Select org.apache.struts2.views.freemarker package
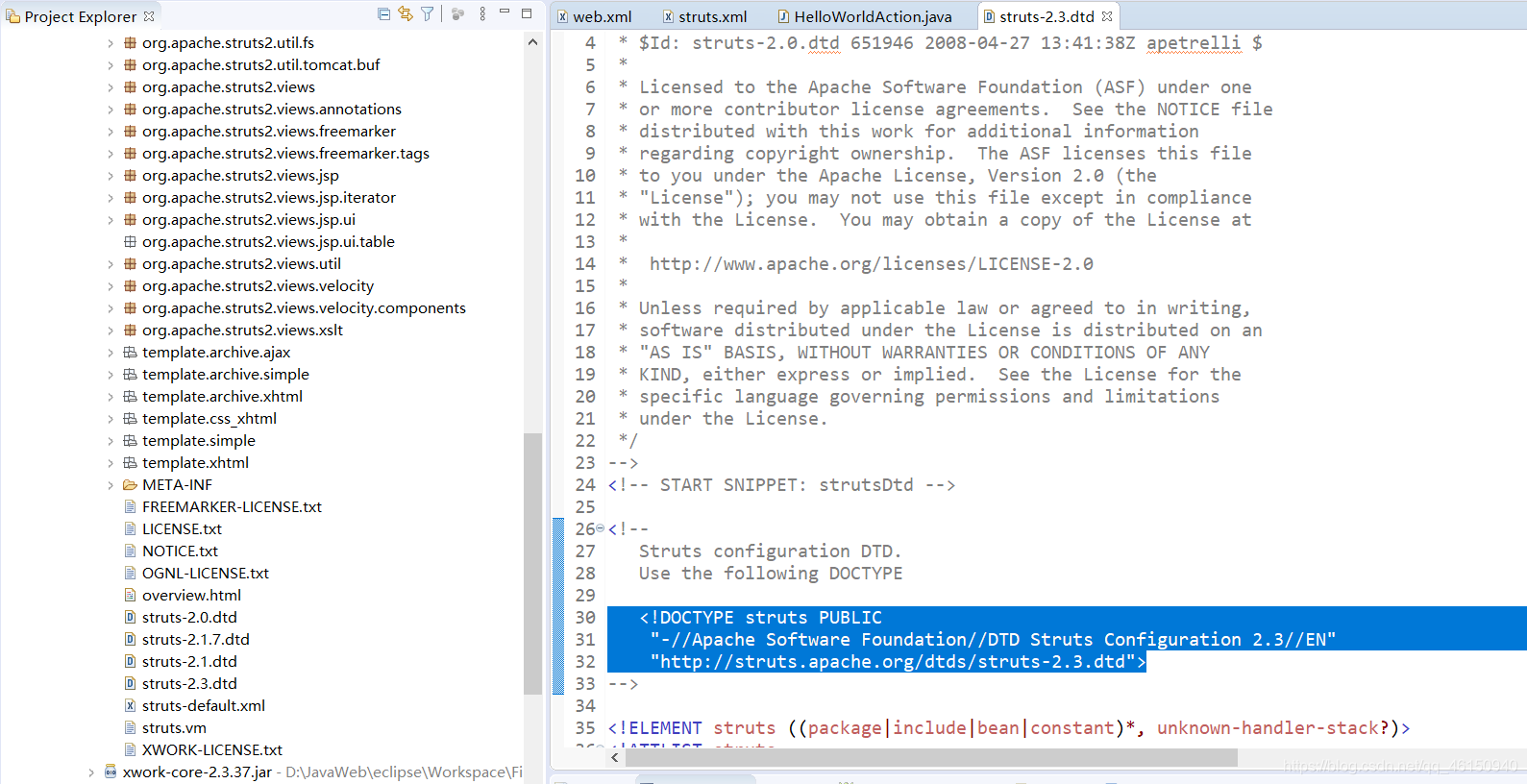 point(269,131)
